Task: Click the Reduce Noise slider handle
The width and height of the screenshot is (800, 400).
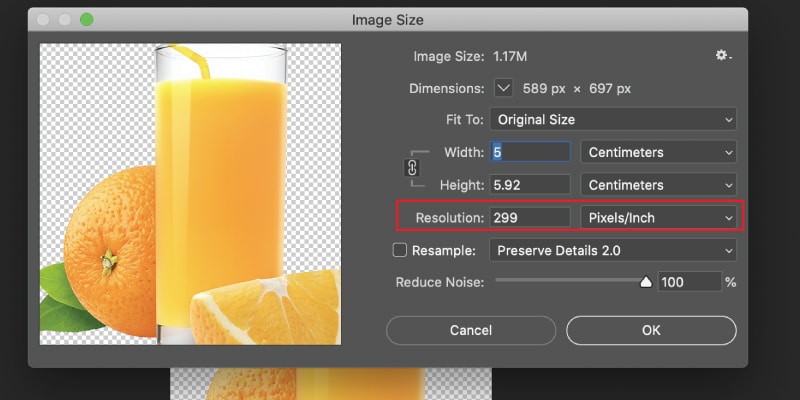Action: 646,283
